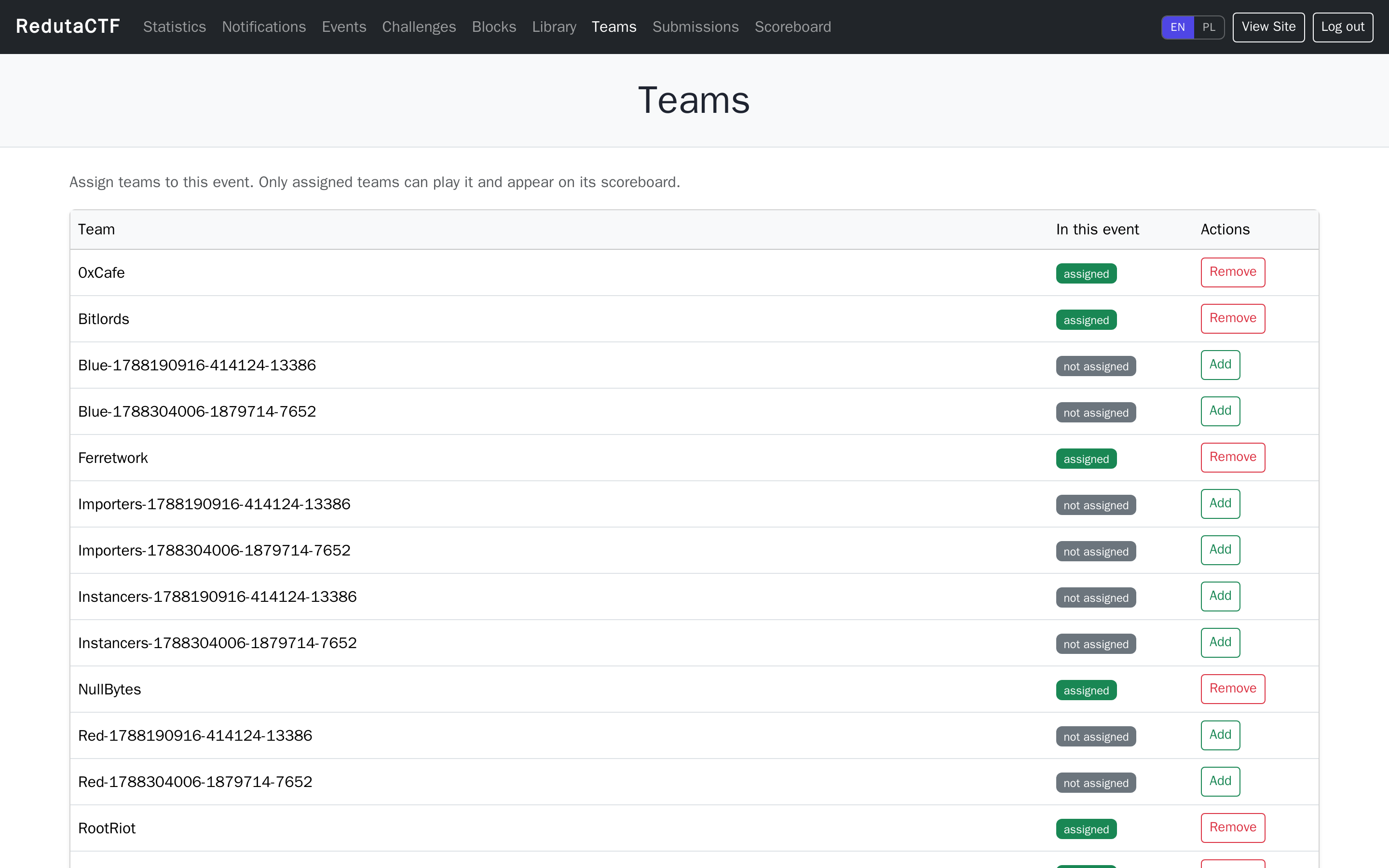Click the Bitlords team name
This screenshot has height=868, width=1389.
point(104,319)
